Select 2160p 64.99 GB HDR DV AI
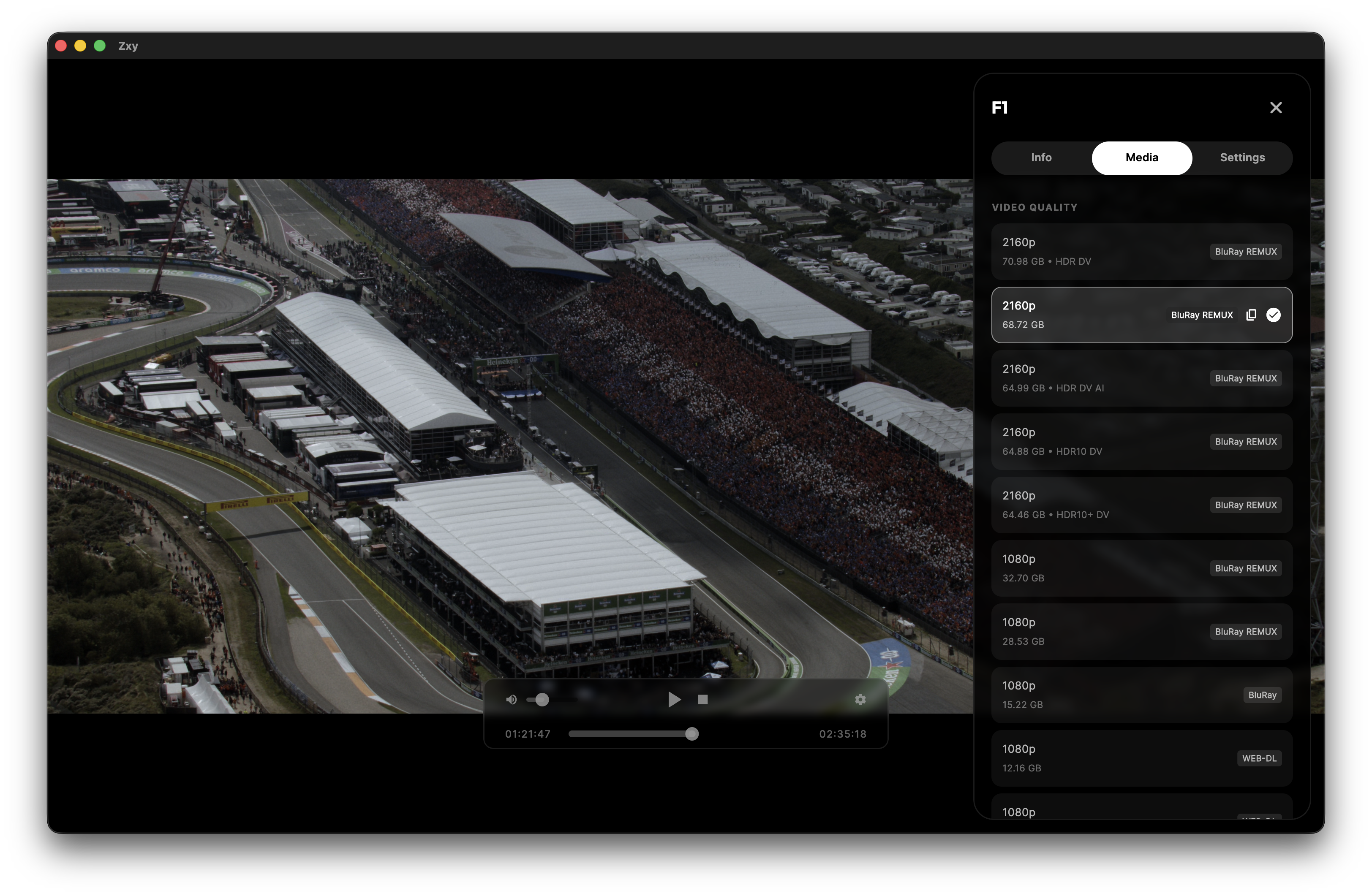 1141,379
